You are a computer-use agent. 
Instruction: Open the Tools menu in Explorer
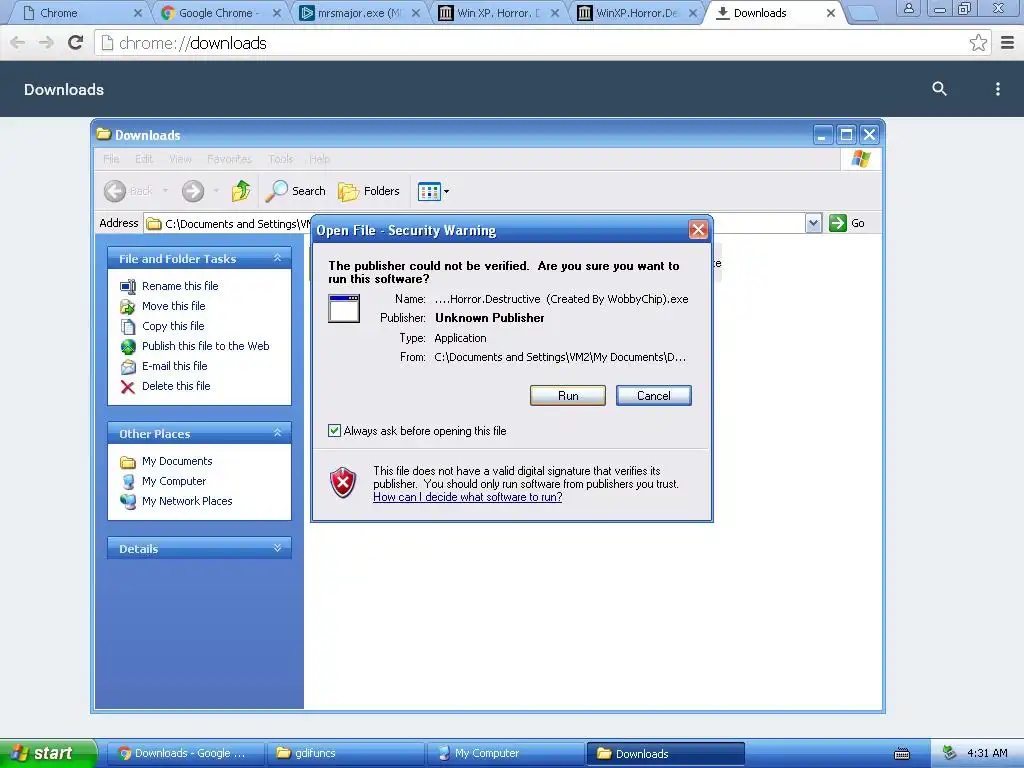281,159
